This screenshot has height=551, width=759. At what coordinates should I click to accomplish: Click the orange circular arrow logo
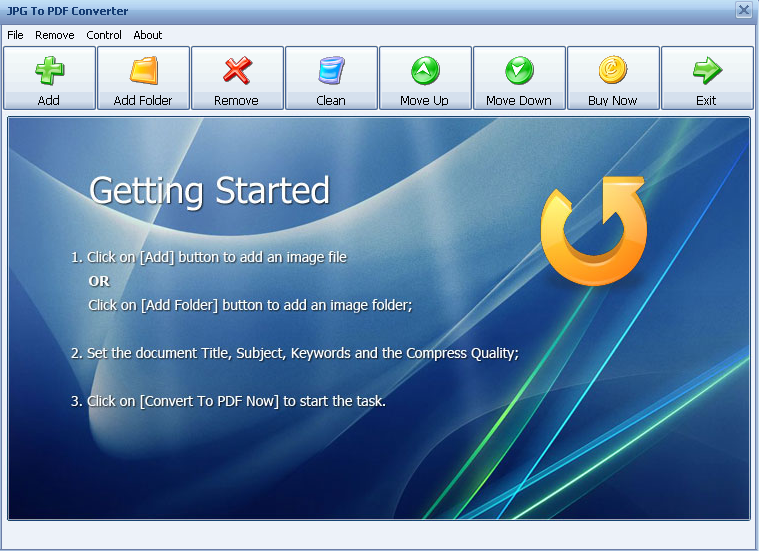594,231
